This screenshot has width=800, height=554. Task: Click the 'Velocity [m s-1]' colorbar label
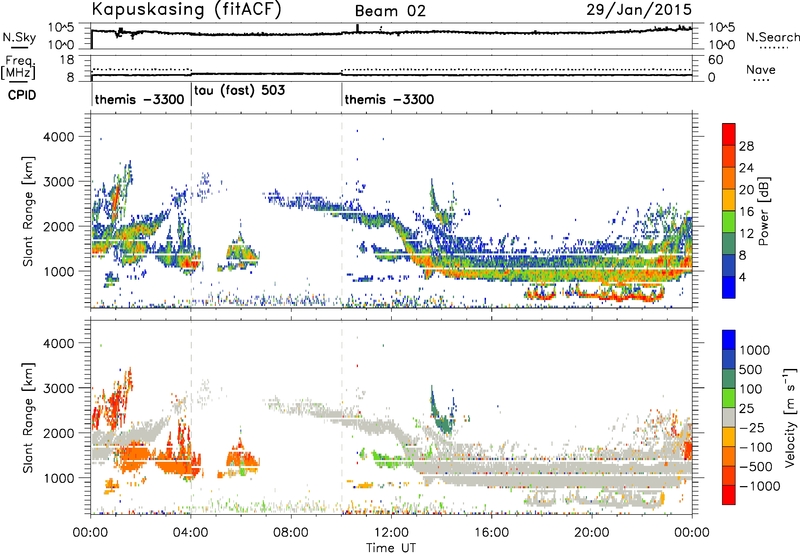791,417
